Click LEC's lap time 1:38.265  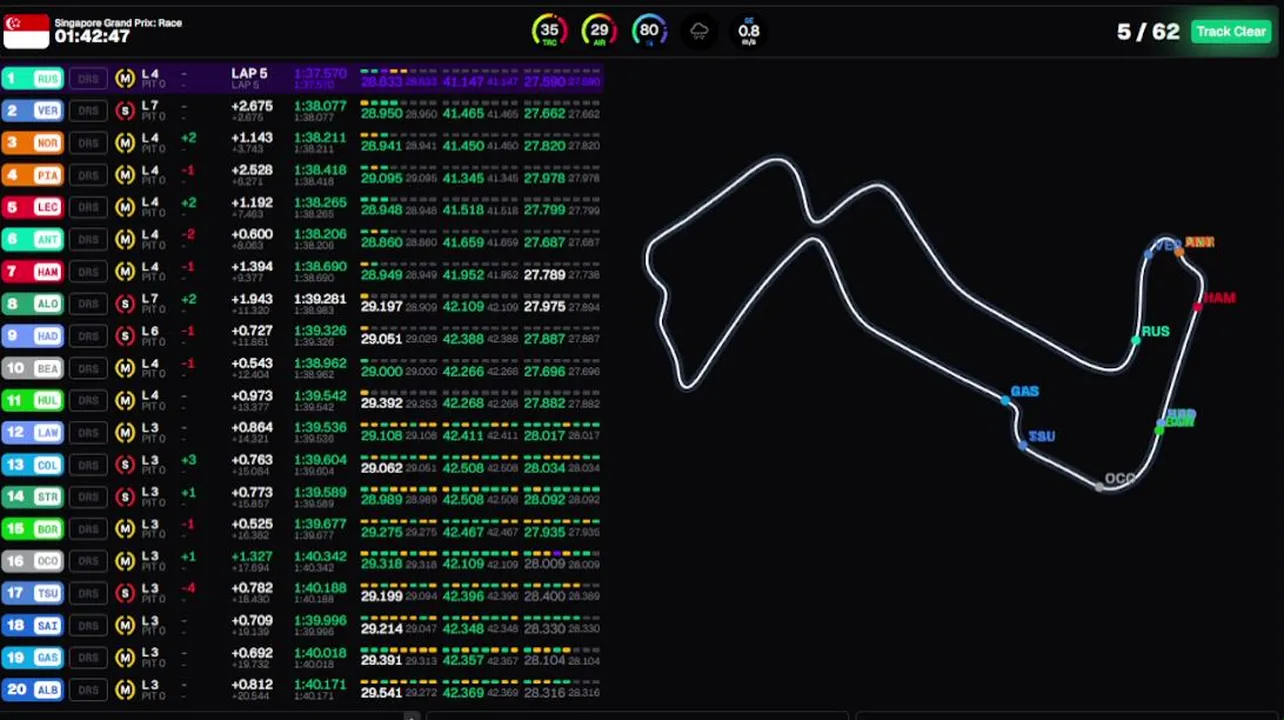click(x=320, y=202)
